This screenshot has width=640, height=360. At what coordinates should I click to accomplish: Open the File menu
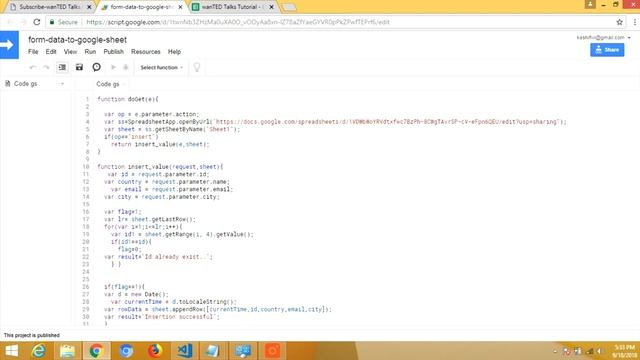[x=33, y=52]
